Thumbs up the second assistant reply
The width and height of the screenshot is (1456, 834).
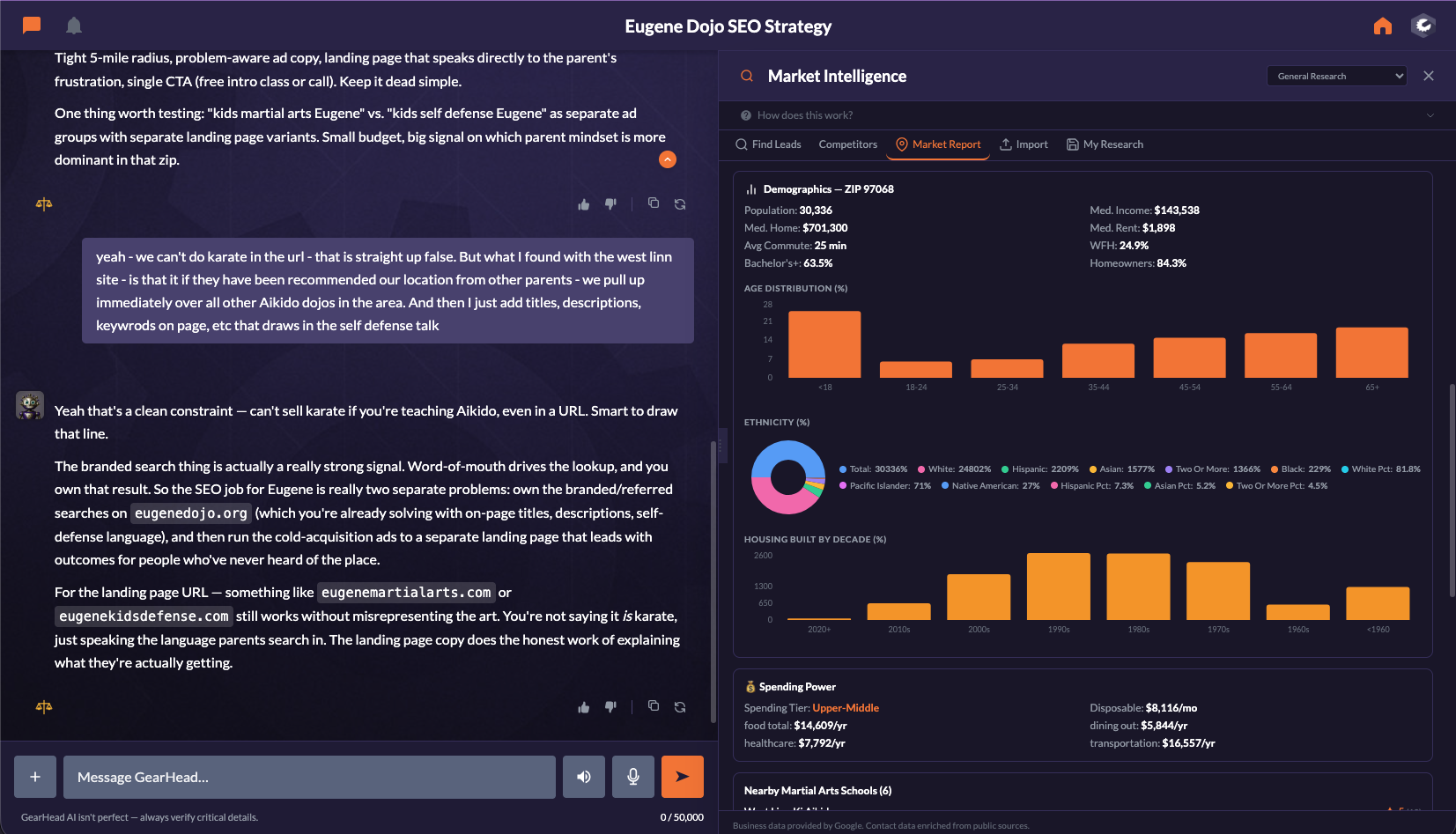tap(583, 707)
